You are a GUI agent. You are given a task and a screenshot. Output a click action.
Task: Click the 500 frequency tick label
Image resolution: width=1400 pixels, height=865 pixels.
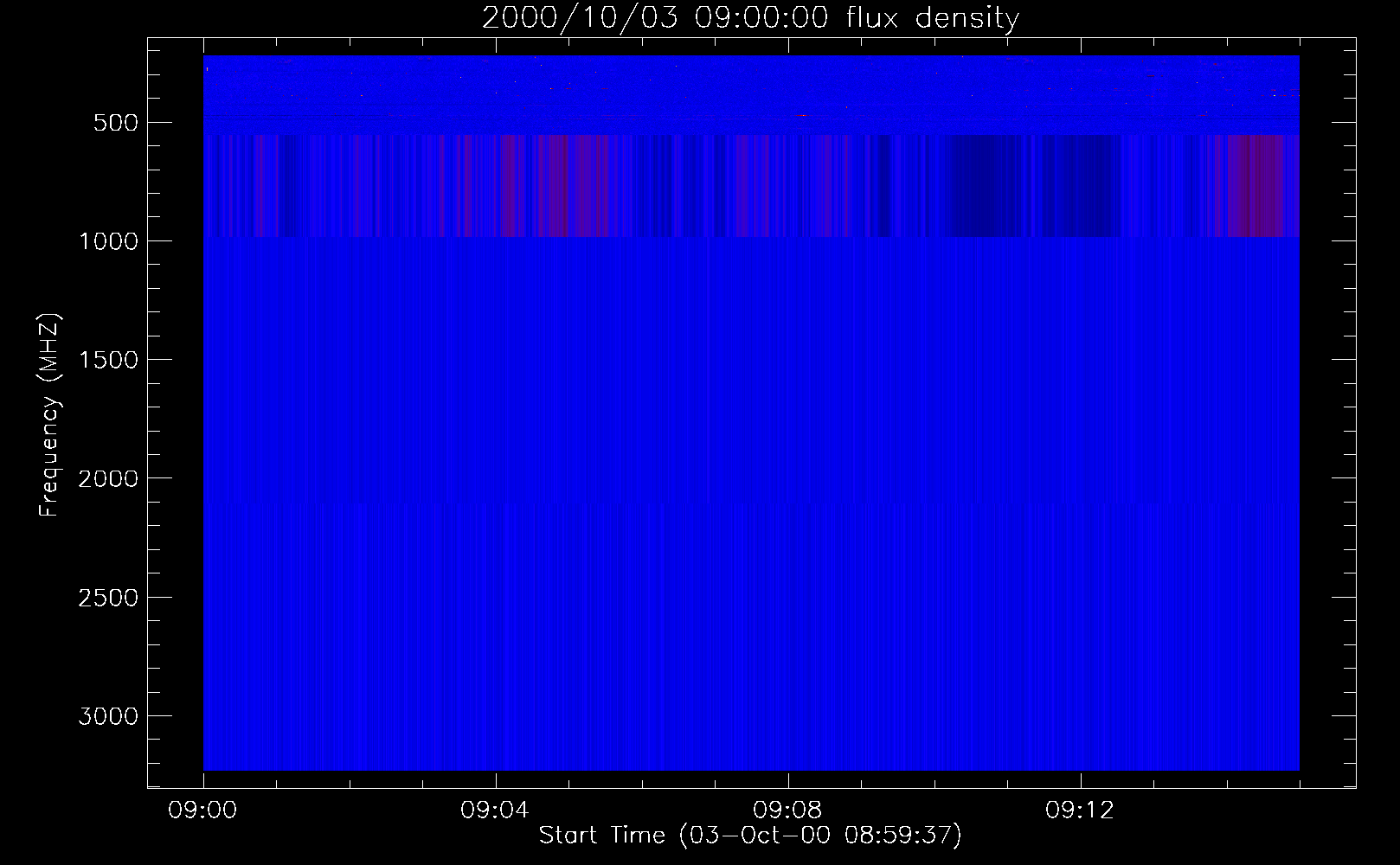tap(115, 123)
